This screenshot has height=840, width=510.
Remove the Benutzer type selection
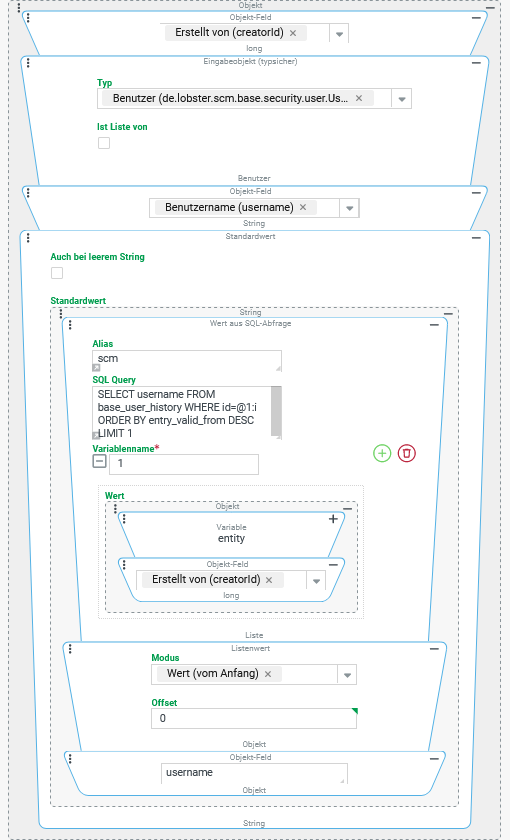click(359, 98)
